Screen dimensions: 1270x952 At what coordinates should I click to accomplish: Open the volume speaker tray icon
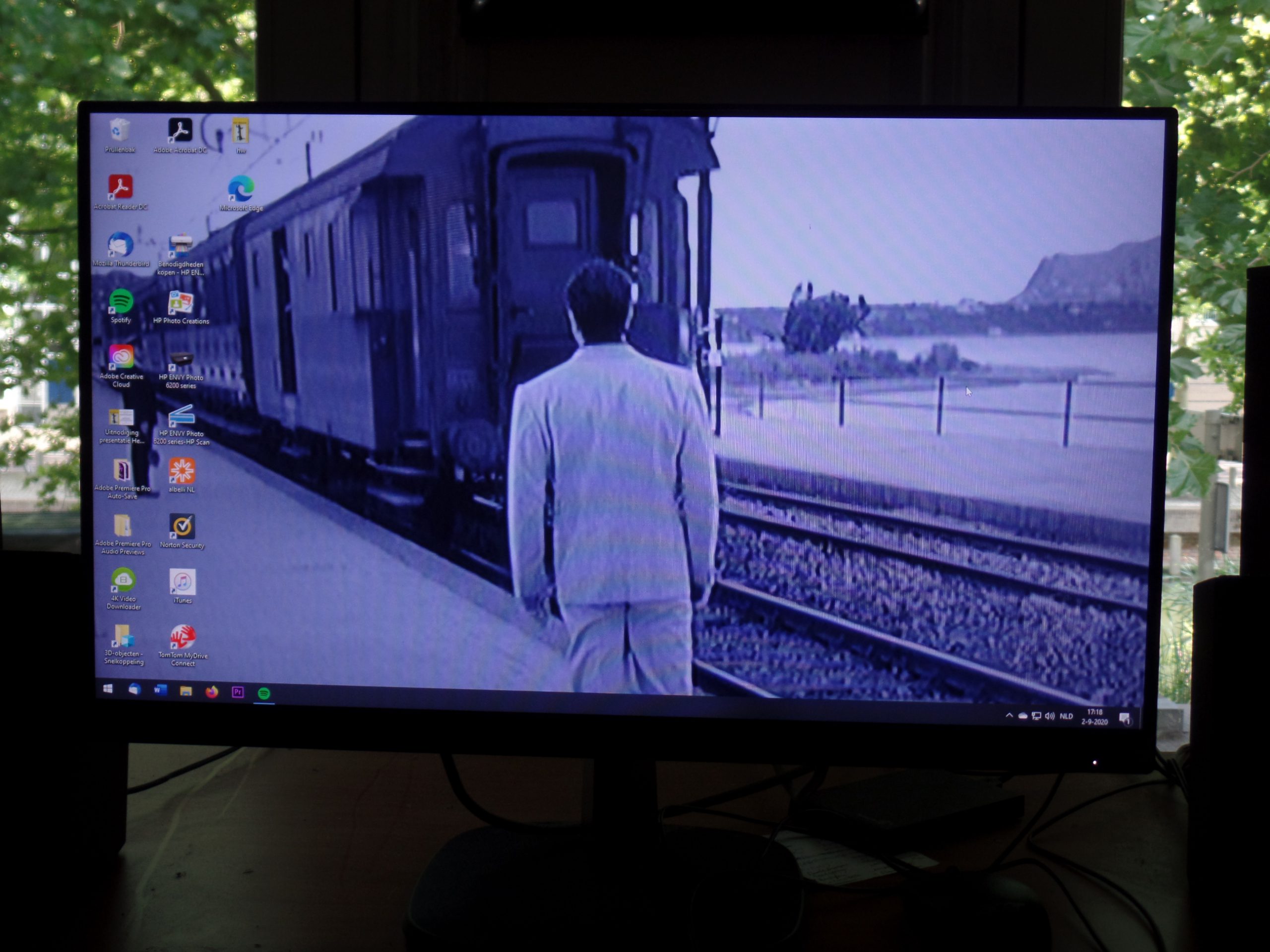[x=1050, y=715]
